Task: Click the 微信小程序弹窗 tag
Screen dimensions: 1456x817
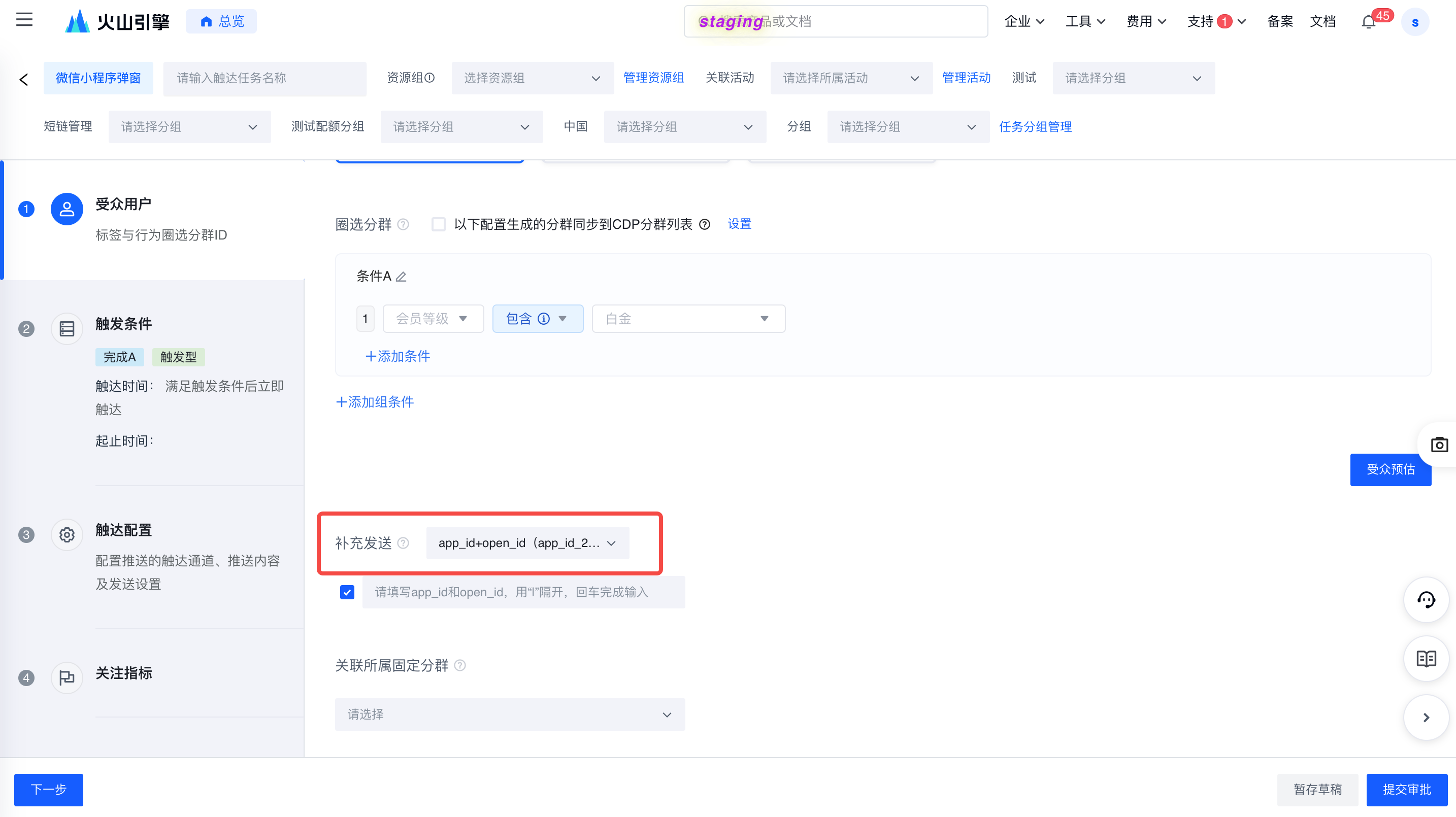Action: (x=98, y=78)
